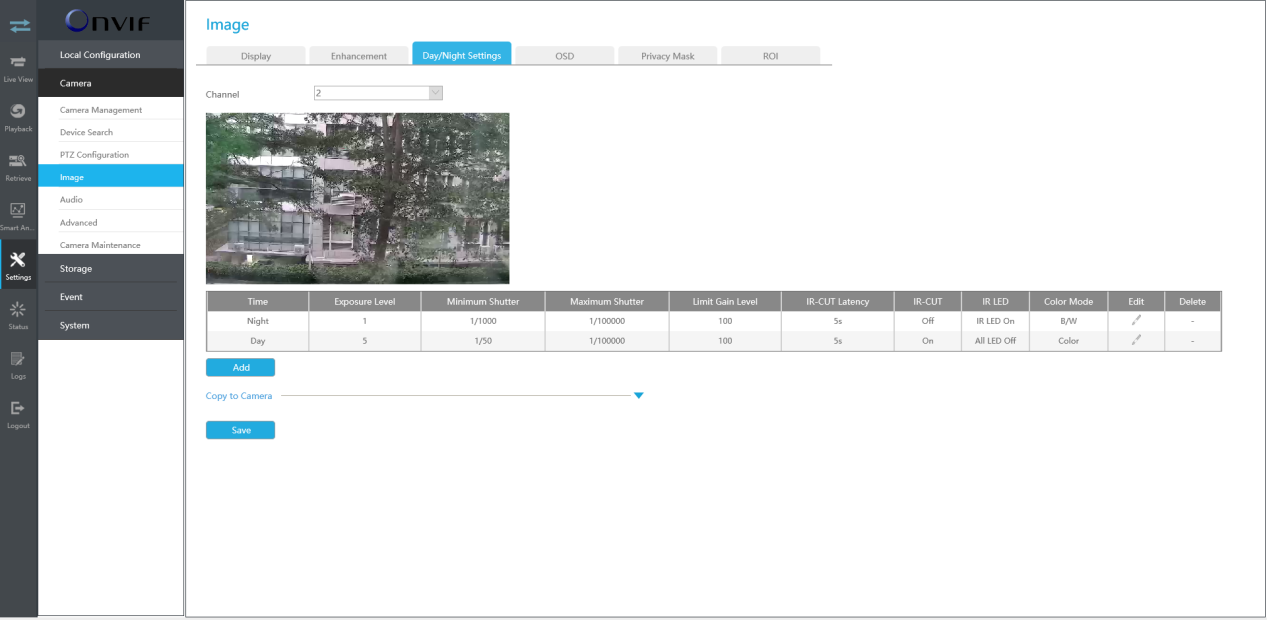Click the camera preview image

tap(357, 198)
